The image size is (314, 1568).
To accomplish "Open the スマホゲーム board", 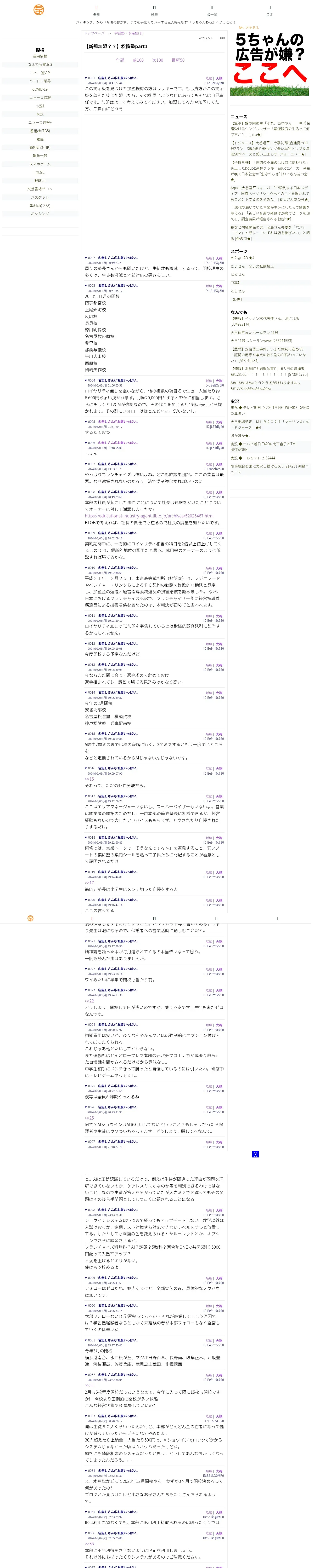I will 40,164.
